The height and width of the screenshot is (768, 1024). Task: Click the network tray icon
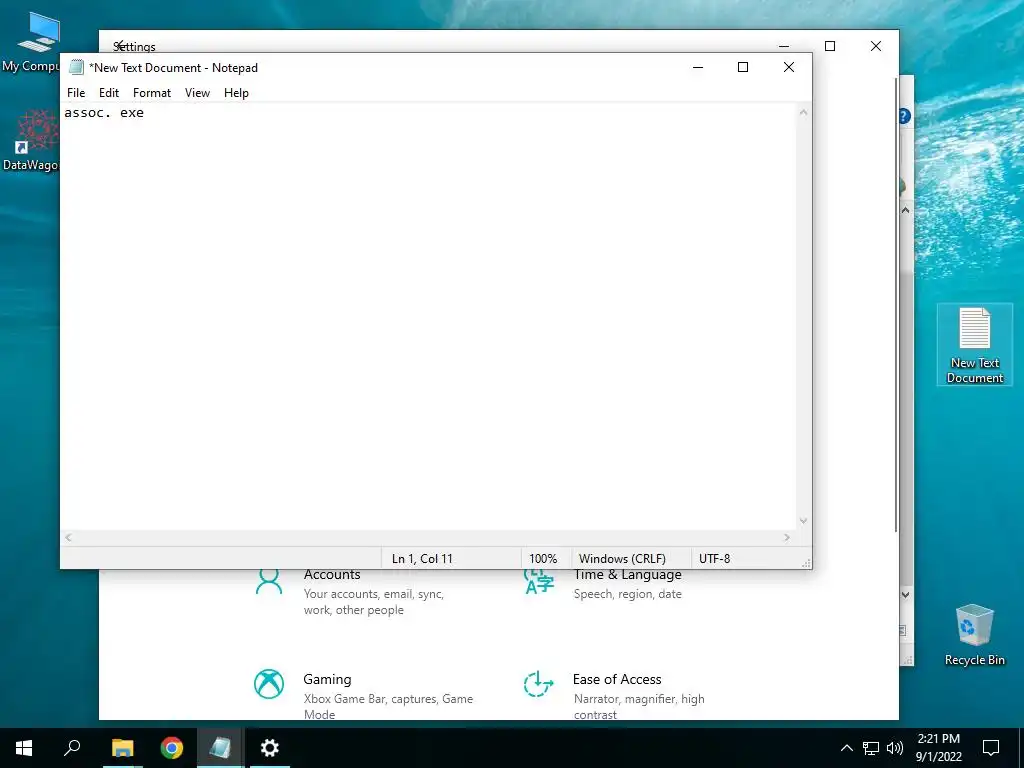[x=871, y=748]
